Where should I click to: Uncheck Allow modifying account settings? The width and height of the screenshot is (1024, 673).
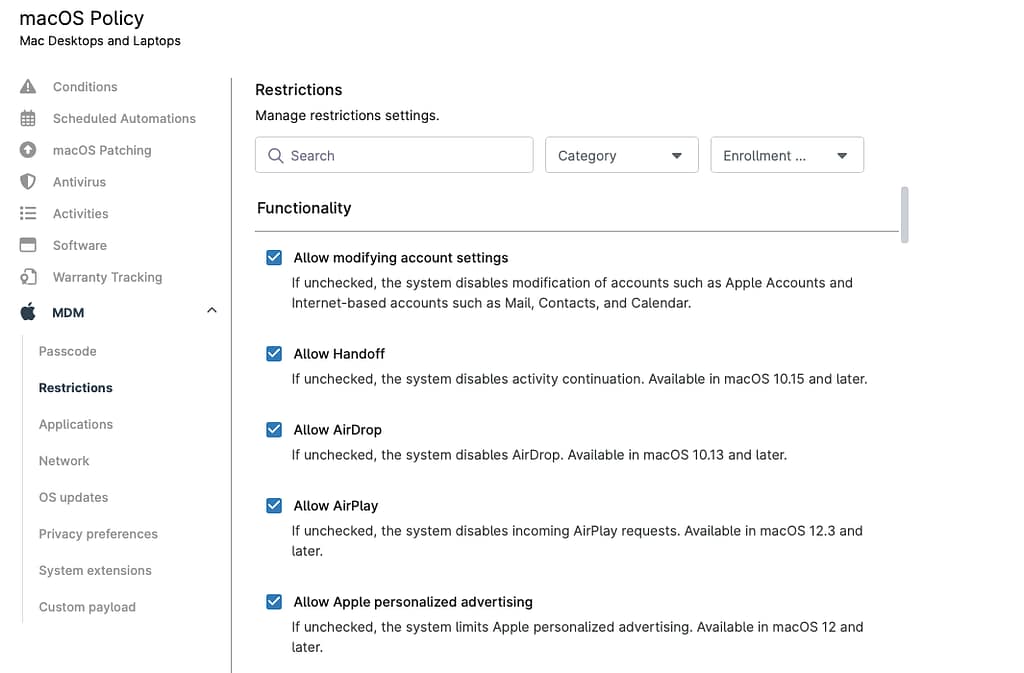[274, 257]
